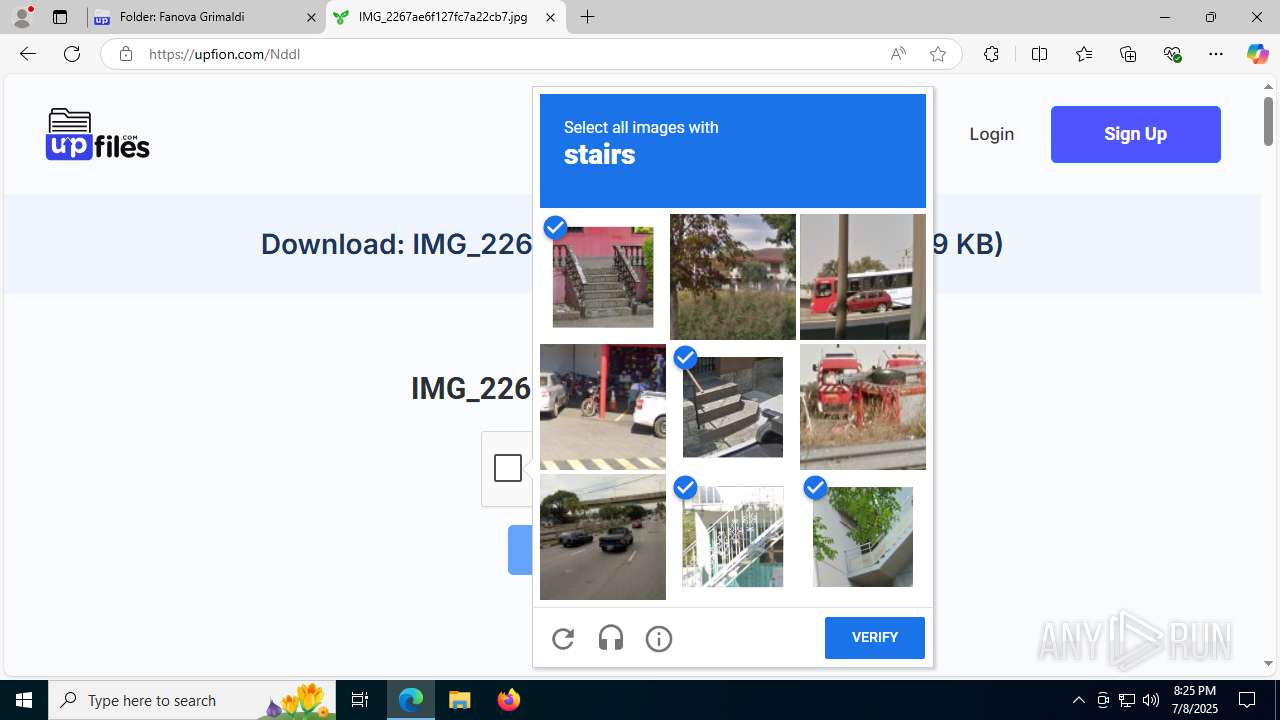Switch to IMG_2267ae6f127fc7a22cb7.jpg tab
The height and width of the screenshot is (720, 1280).
446,17
